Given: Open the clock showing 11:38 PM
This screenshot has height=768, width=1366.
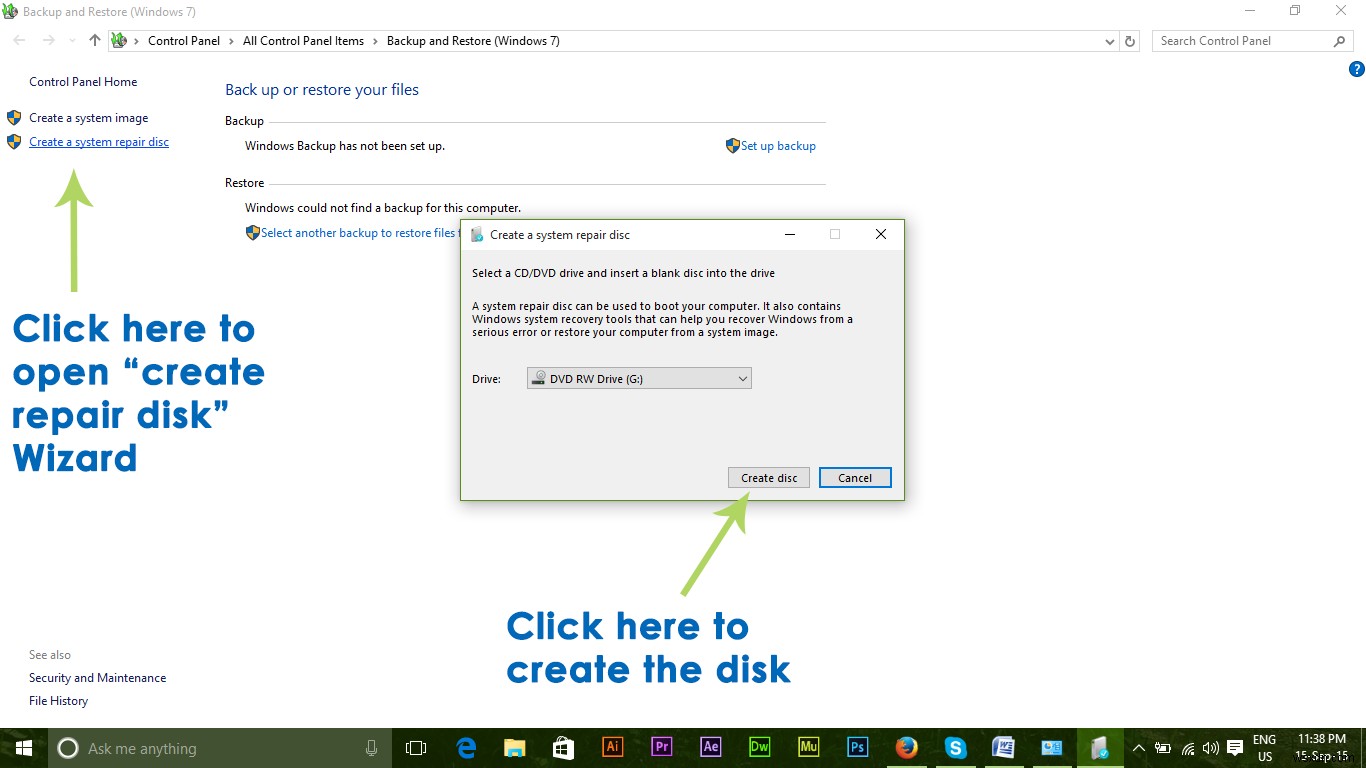Looking at the screenshot, I should tap(1320, 748).
